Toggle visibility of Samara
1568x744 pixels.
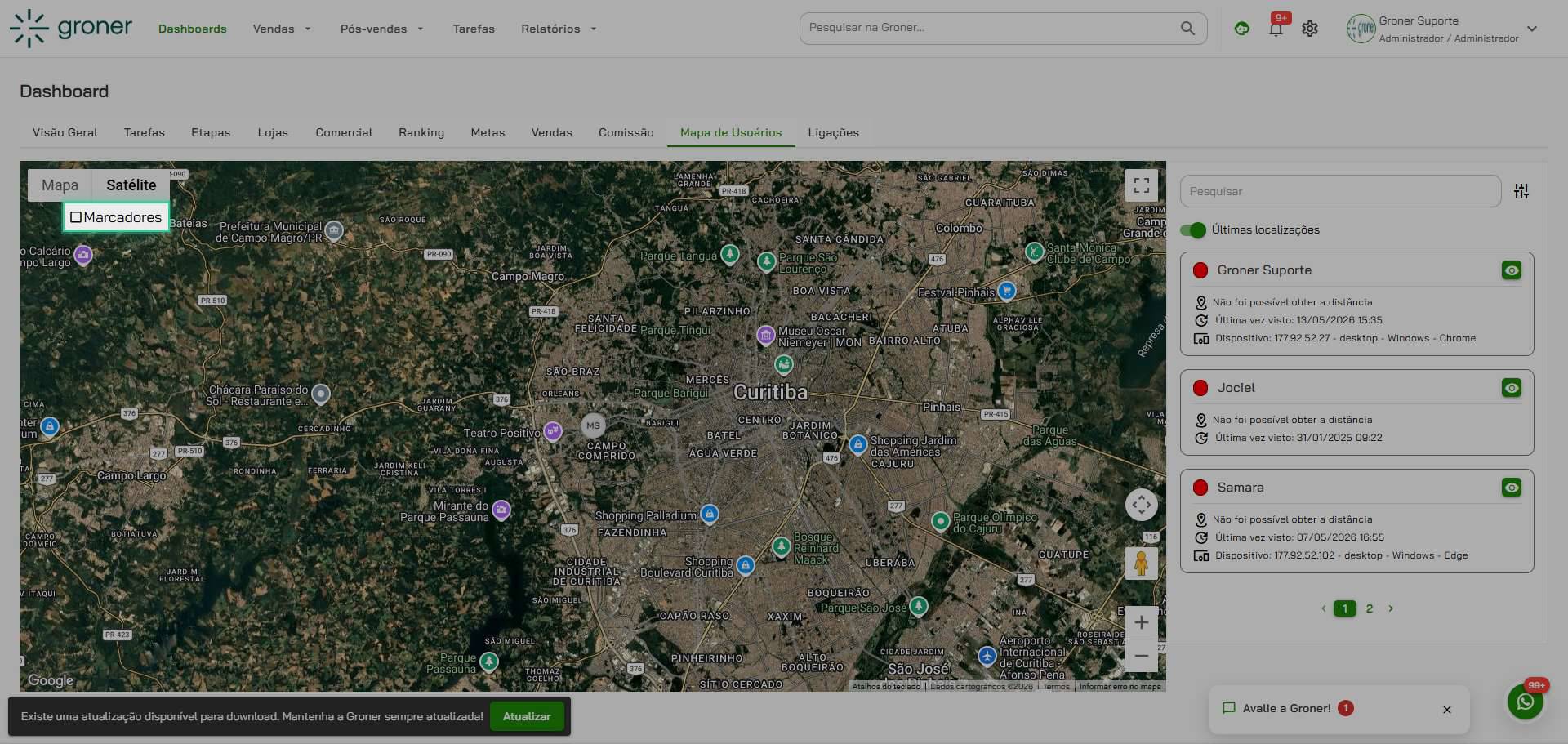click(x=1512, y=488)
